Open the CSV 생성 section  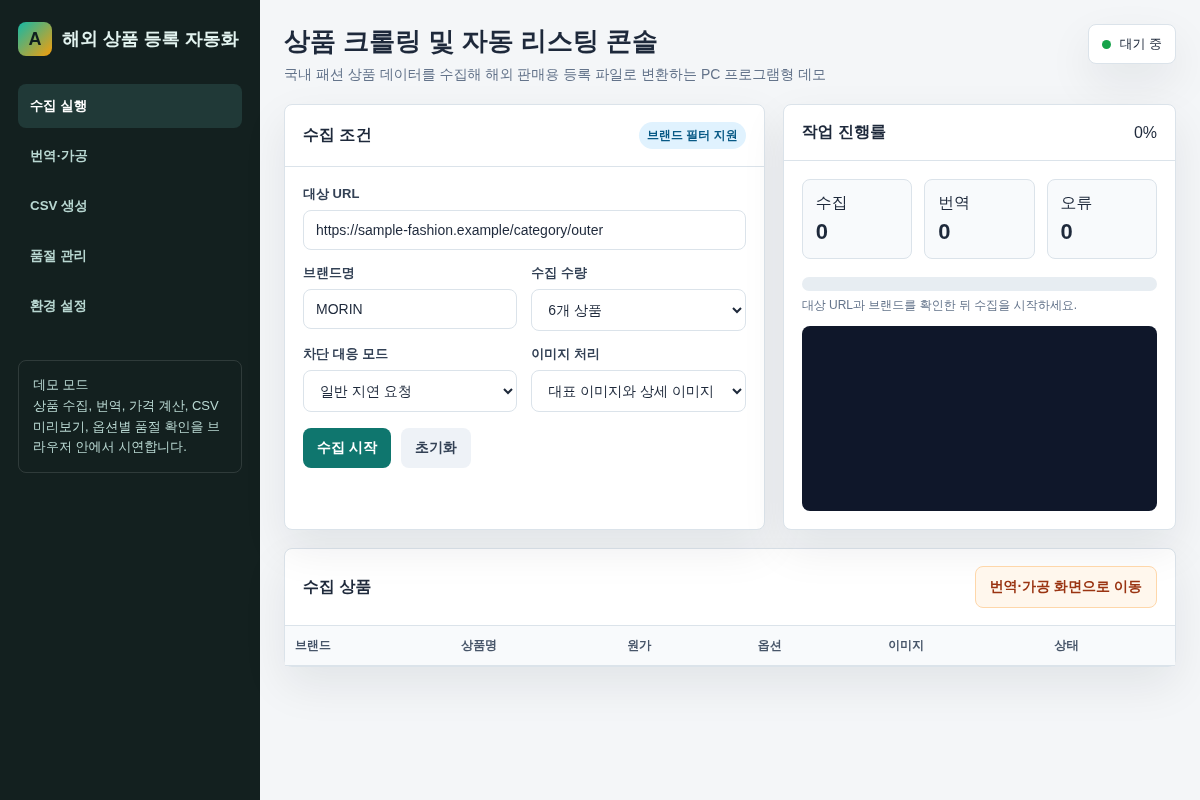(x=130, y=206)
